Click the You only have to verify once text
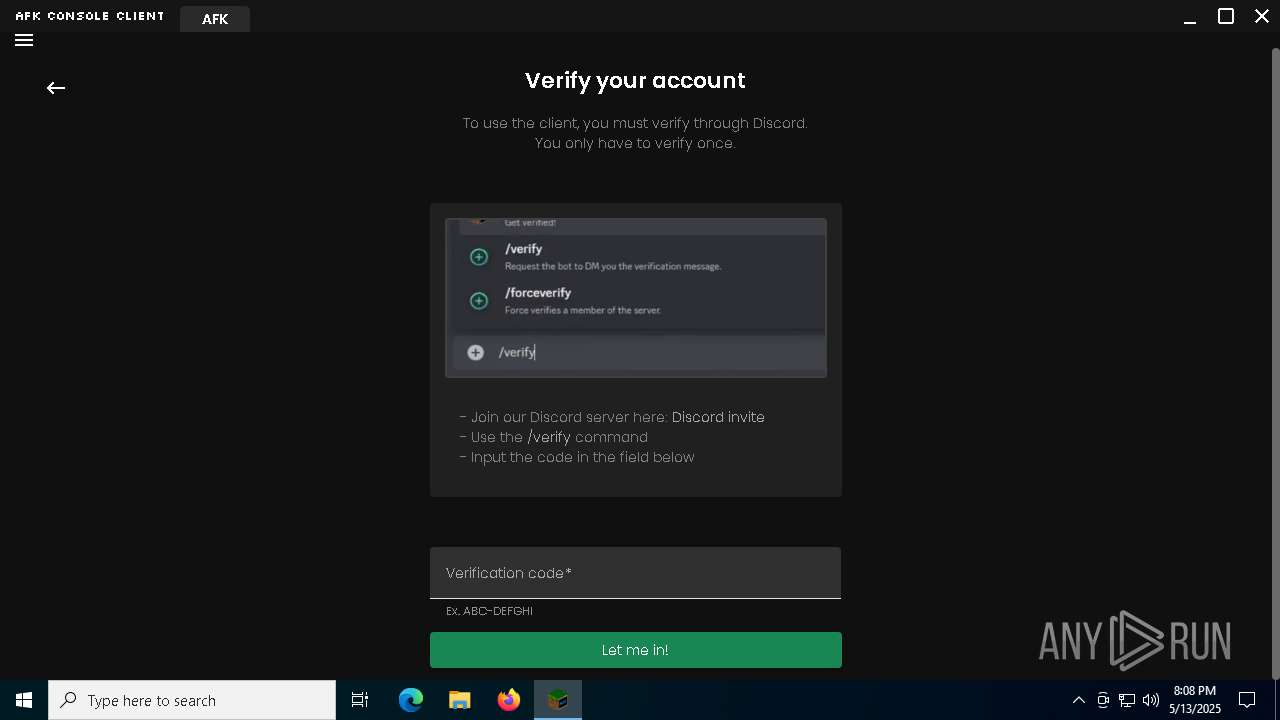Viewport: 1280px width, 720px height. tap(635, 143)
